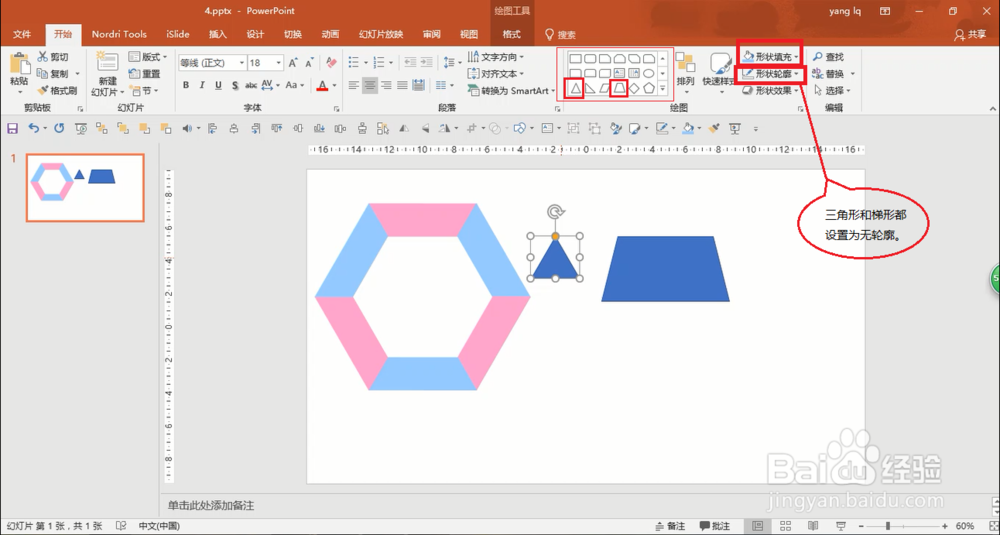Screen dimensions: 1000x535
Task: Click the Undo arrow icon
Action: (x=33, y=129)
